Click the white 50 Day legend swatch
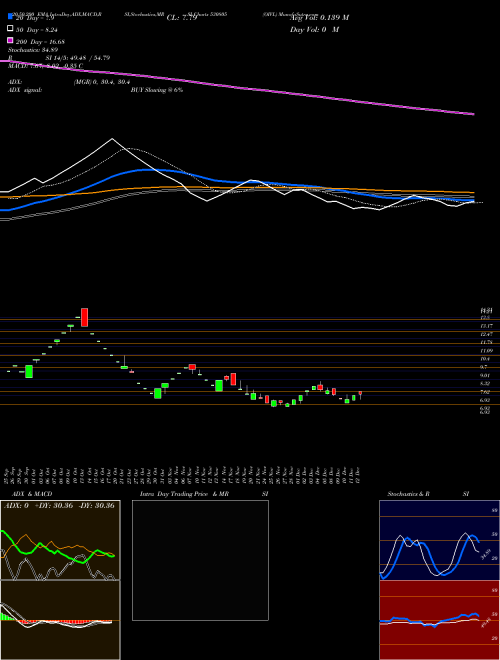The height and width of the screenshot is (660, 500). pos(10,29)
